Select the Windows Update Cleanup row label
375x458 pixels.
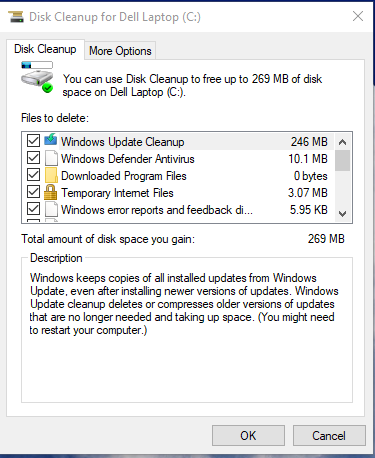pos(122,142)
